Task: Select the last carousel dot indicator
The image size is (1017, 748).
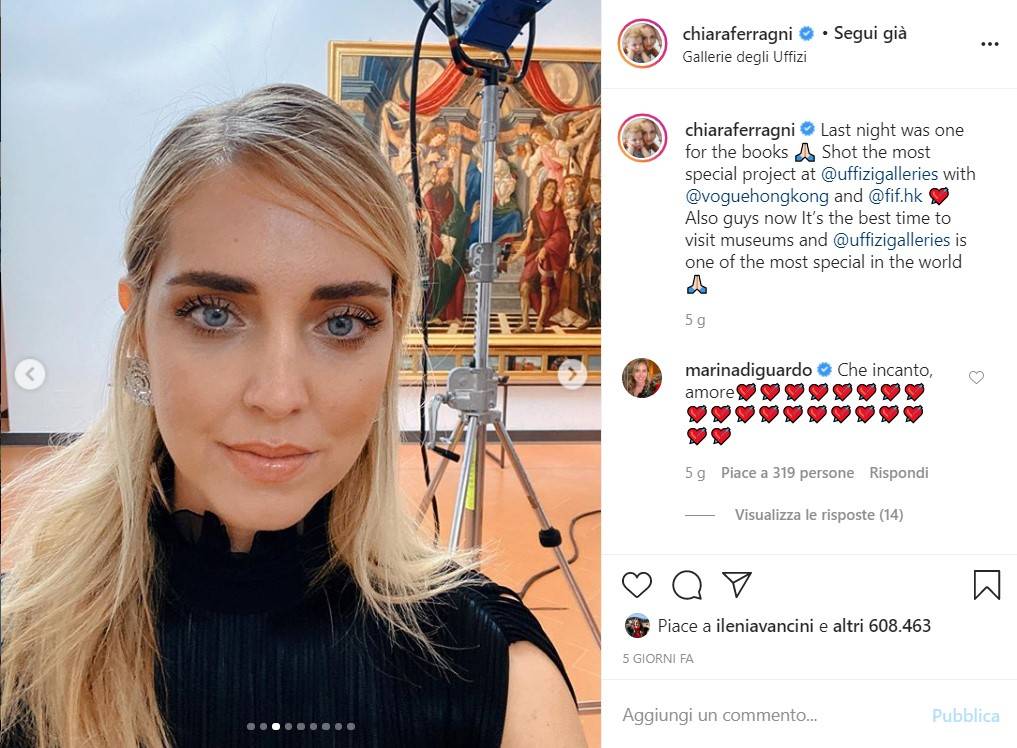Action: pos(351,727)
